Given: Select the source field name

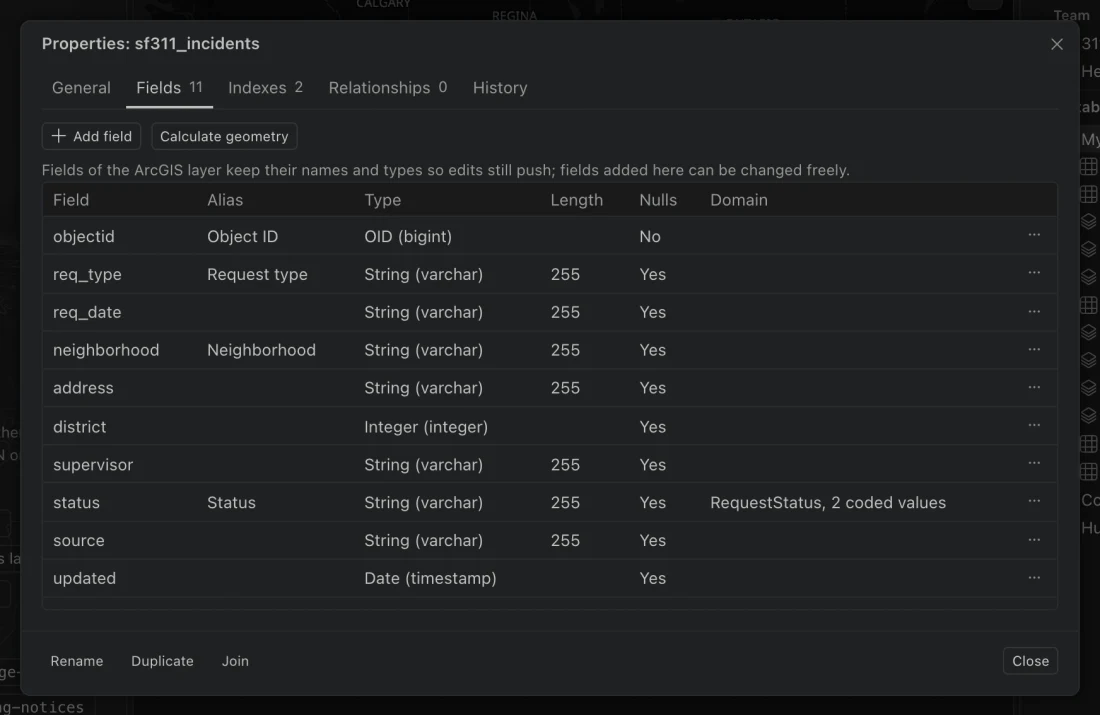Looking at the screenshot, I should click(79, 540).
